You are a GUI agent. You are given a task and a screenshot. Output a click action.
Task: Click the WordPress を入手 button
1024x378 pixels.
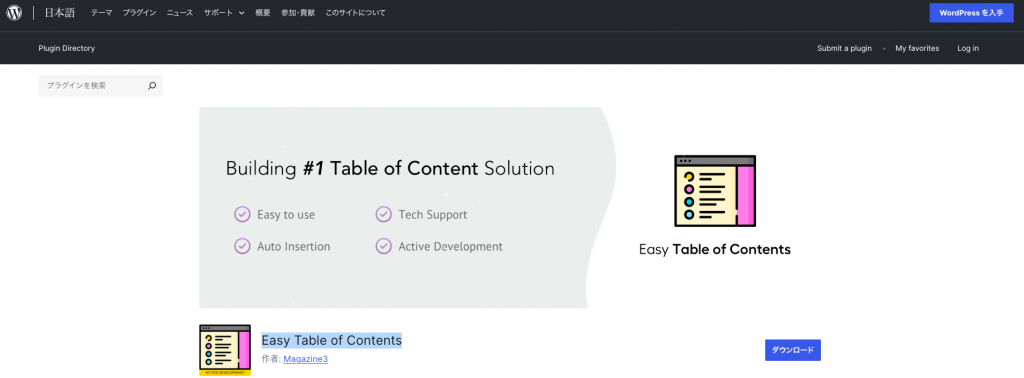[x=971, y=13]
